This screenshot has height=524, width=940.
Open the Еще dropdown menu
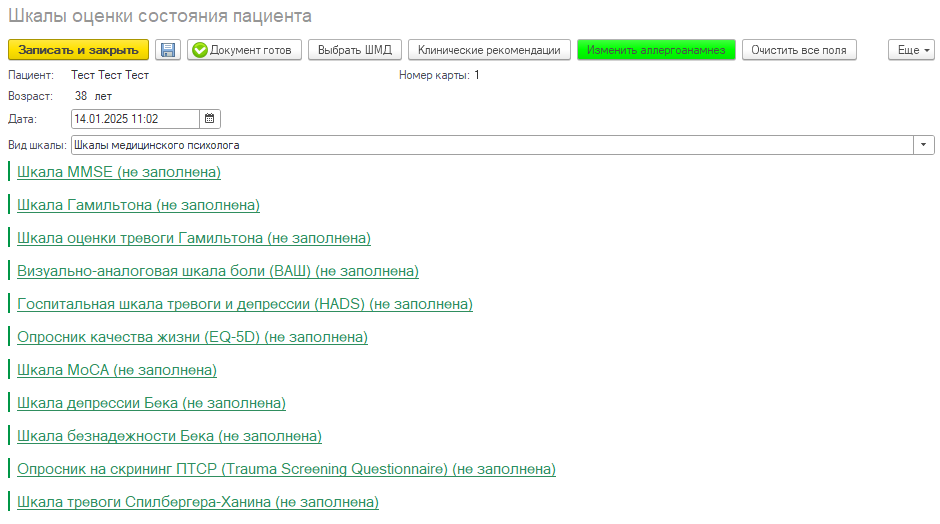click(911, 50)
